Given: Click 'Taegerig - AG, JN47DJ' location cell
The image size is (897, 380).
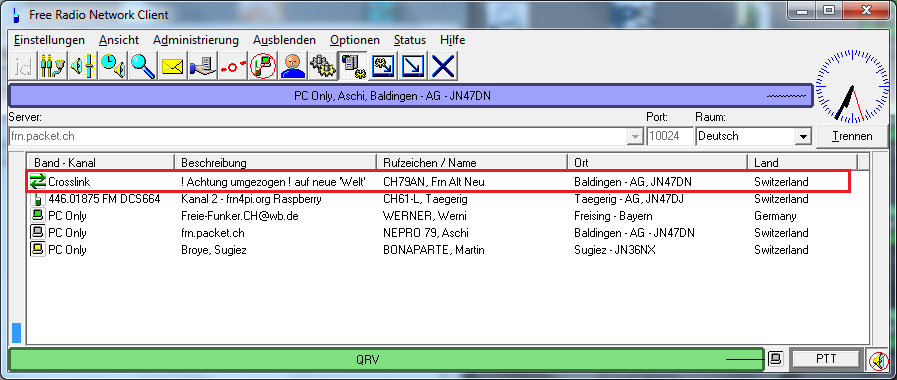Looking at the screenshot, I should point(629,199).
